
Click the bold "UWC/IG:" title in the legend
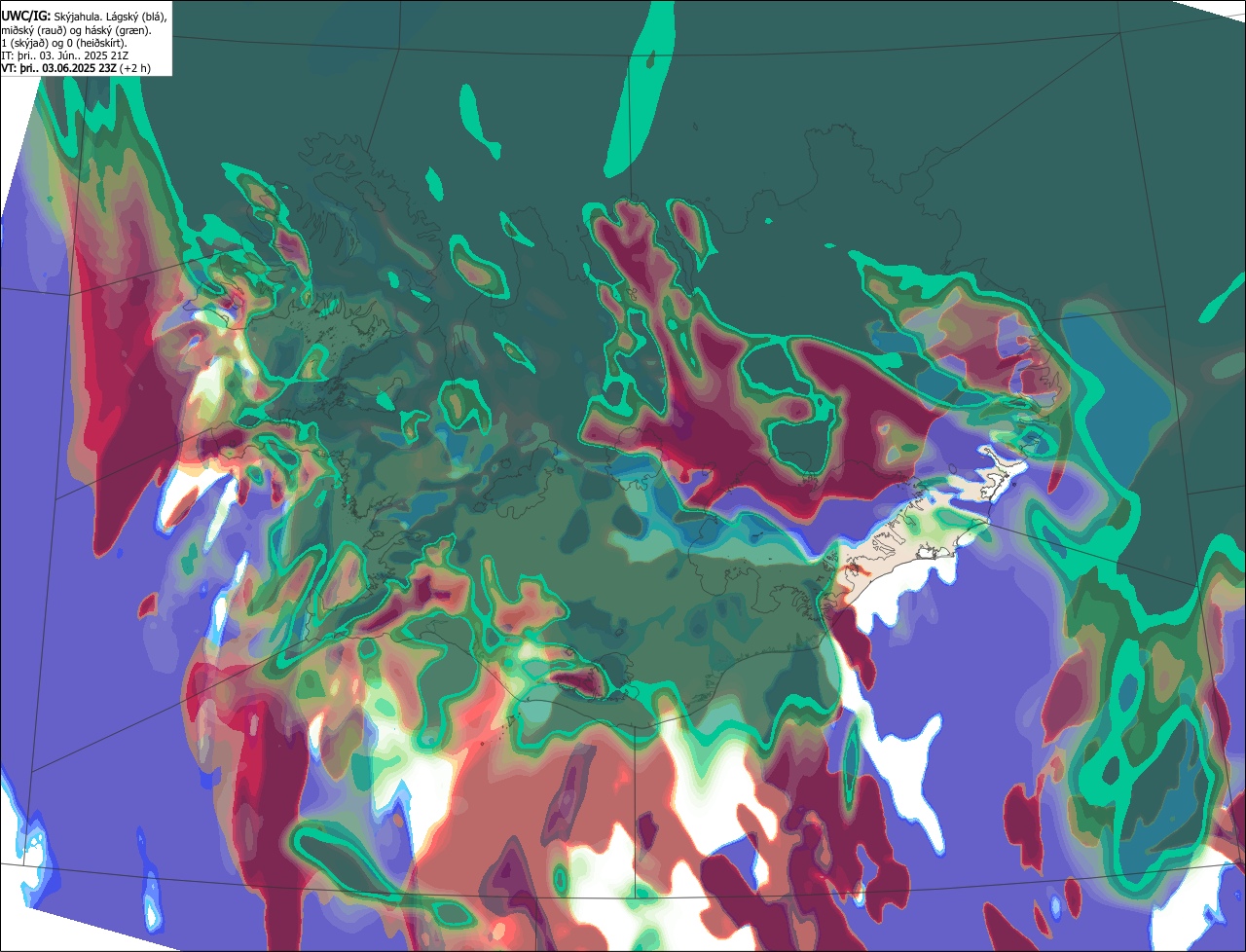[x=26, y=16]
